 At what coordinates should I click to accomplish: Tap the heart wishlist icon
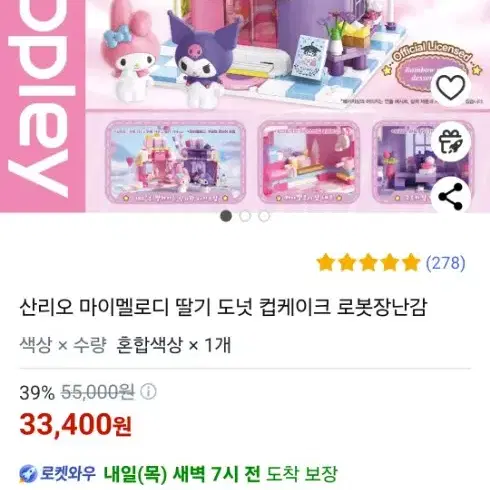click(x=450, y=87)
